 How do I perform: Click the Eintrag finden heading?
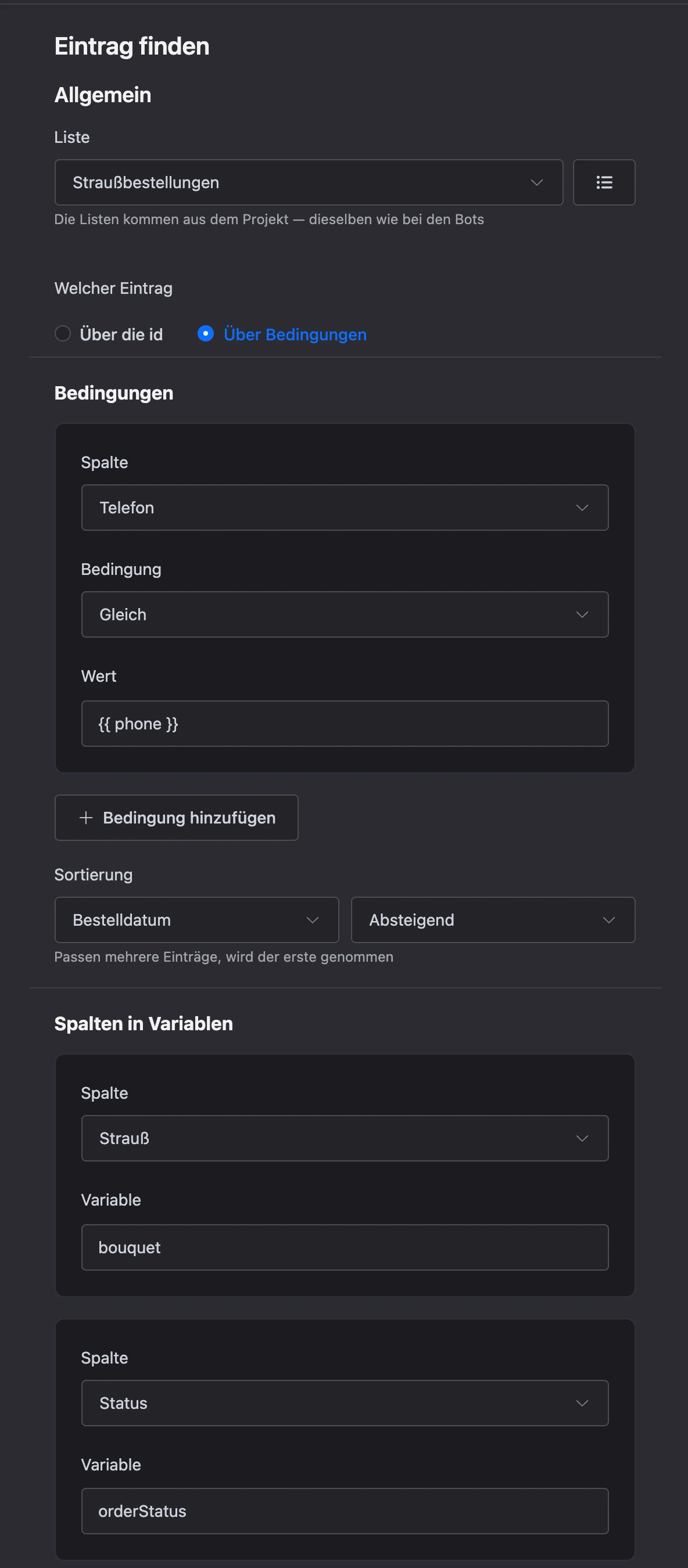tap(132, 46)
